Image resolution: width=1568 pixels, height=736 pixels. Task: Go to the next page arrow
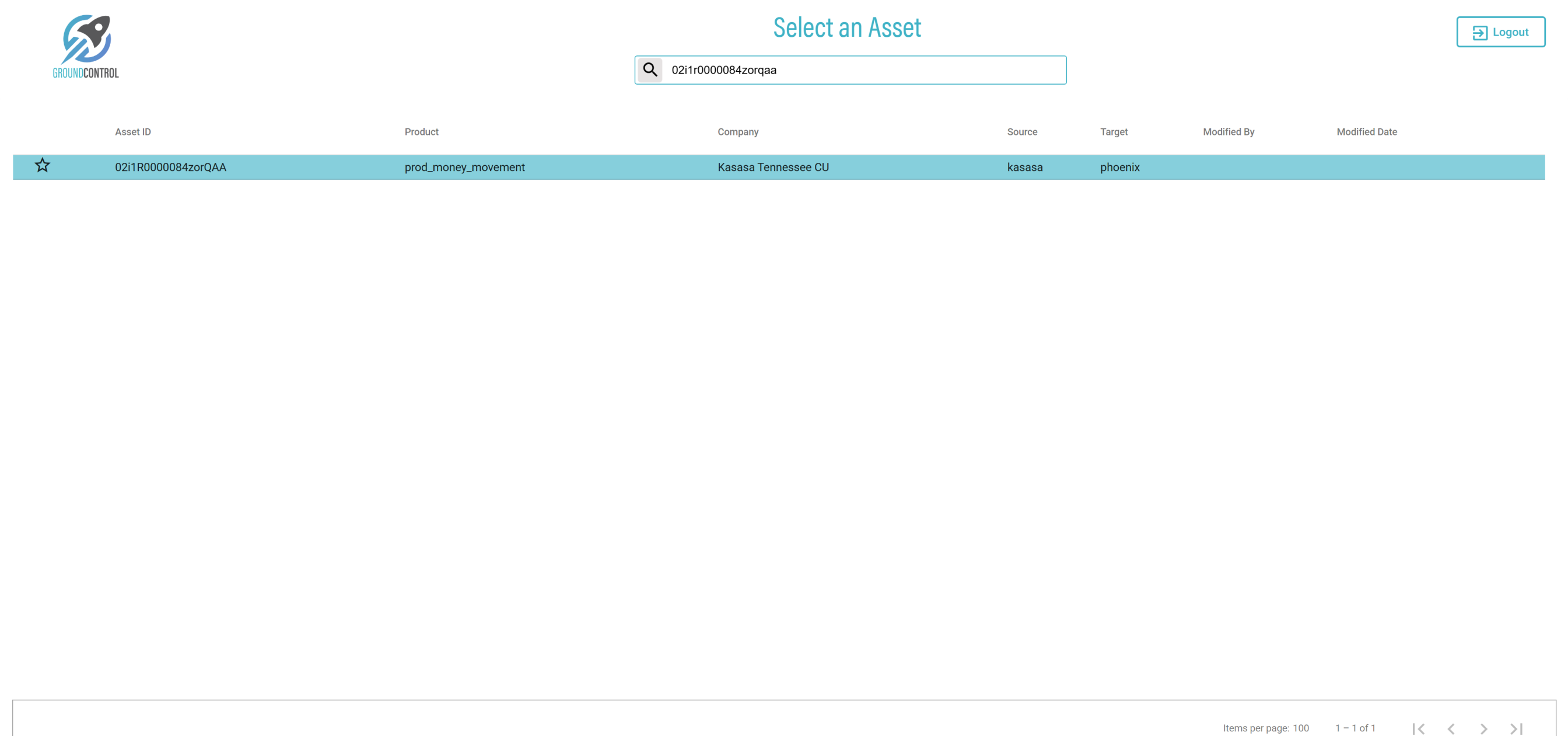[1483, 728]
